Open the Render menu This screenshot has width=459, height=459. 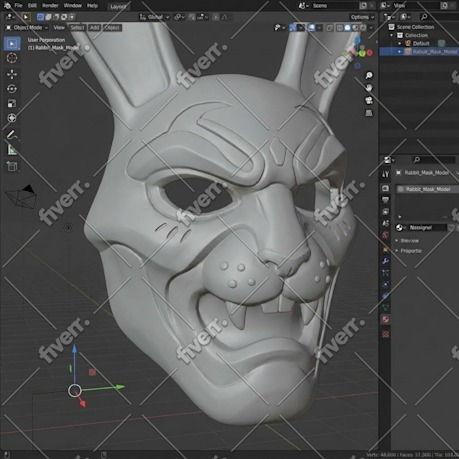click(x=50, y=5)
